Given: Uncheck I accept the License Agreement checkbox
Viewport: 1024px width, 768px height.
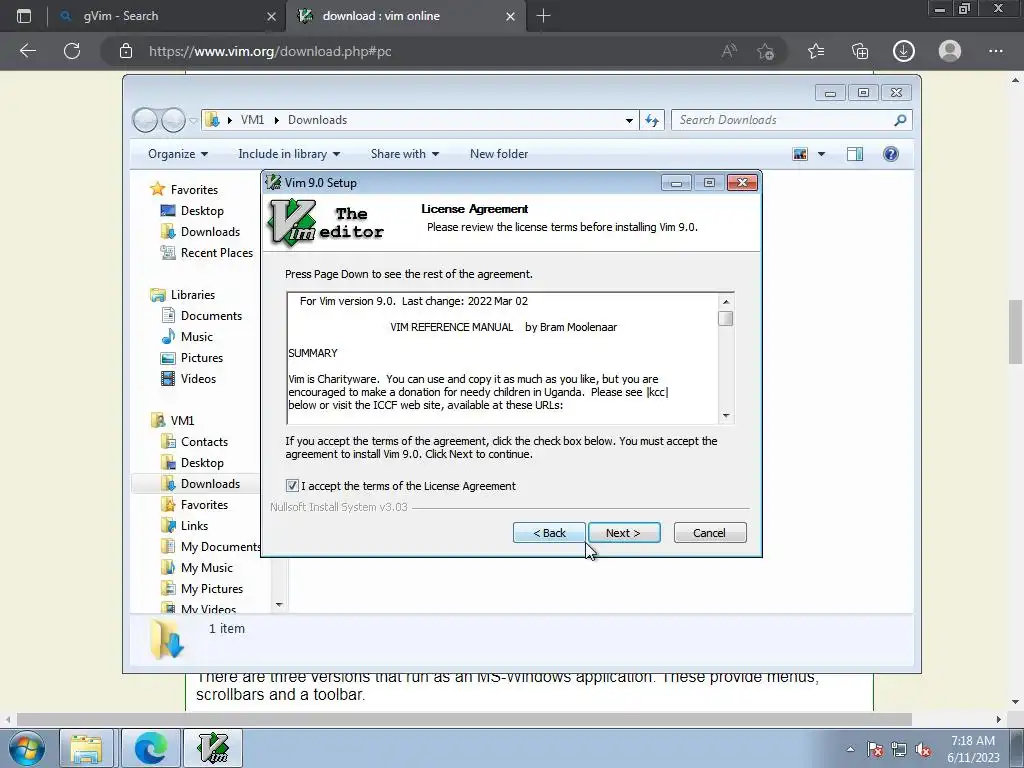Looking at the screenshot, I should tap(292, 486).
